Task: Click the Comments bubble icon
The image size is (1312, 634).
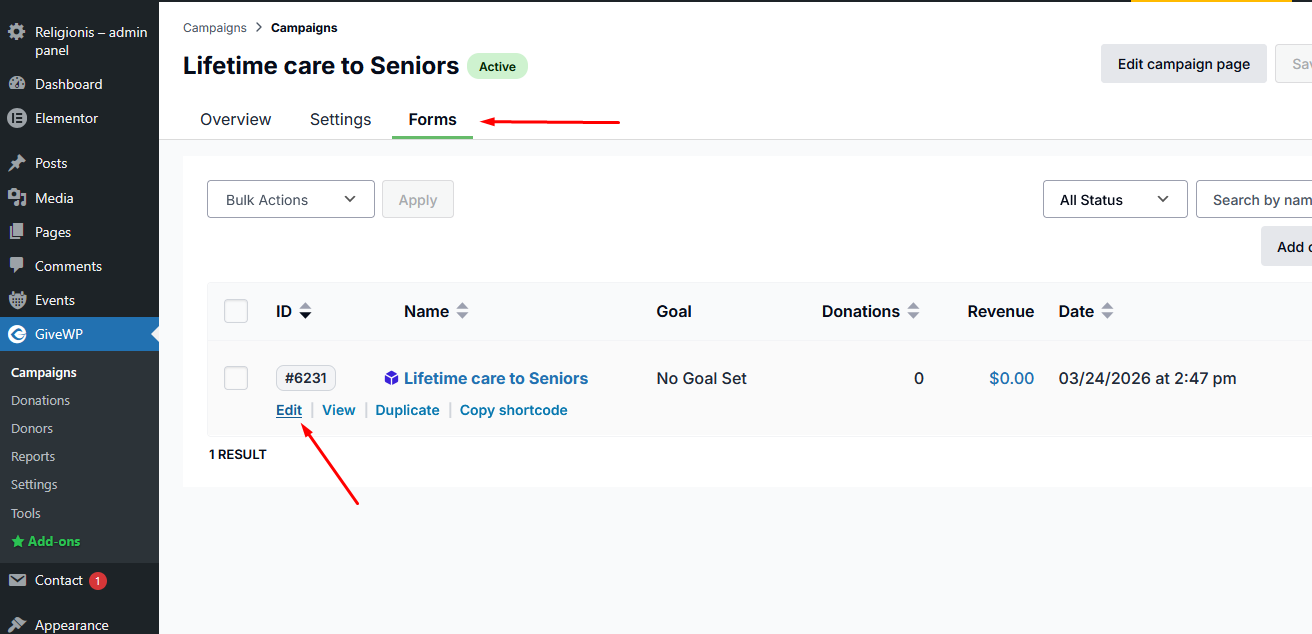Action: [x=16, y=266]
